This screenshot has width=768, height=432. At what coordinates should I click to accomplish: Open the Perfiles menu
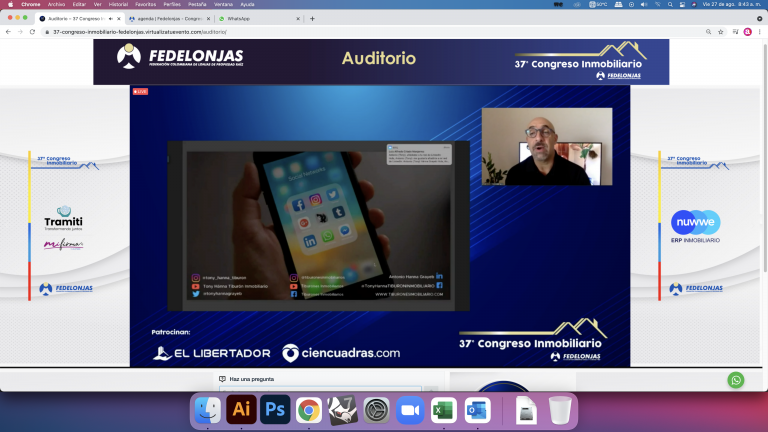coord(172,4)
